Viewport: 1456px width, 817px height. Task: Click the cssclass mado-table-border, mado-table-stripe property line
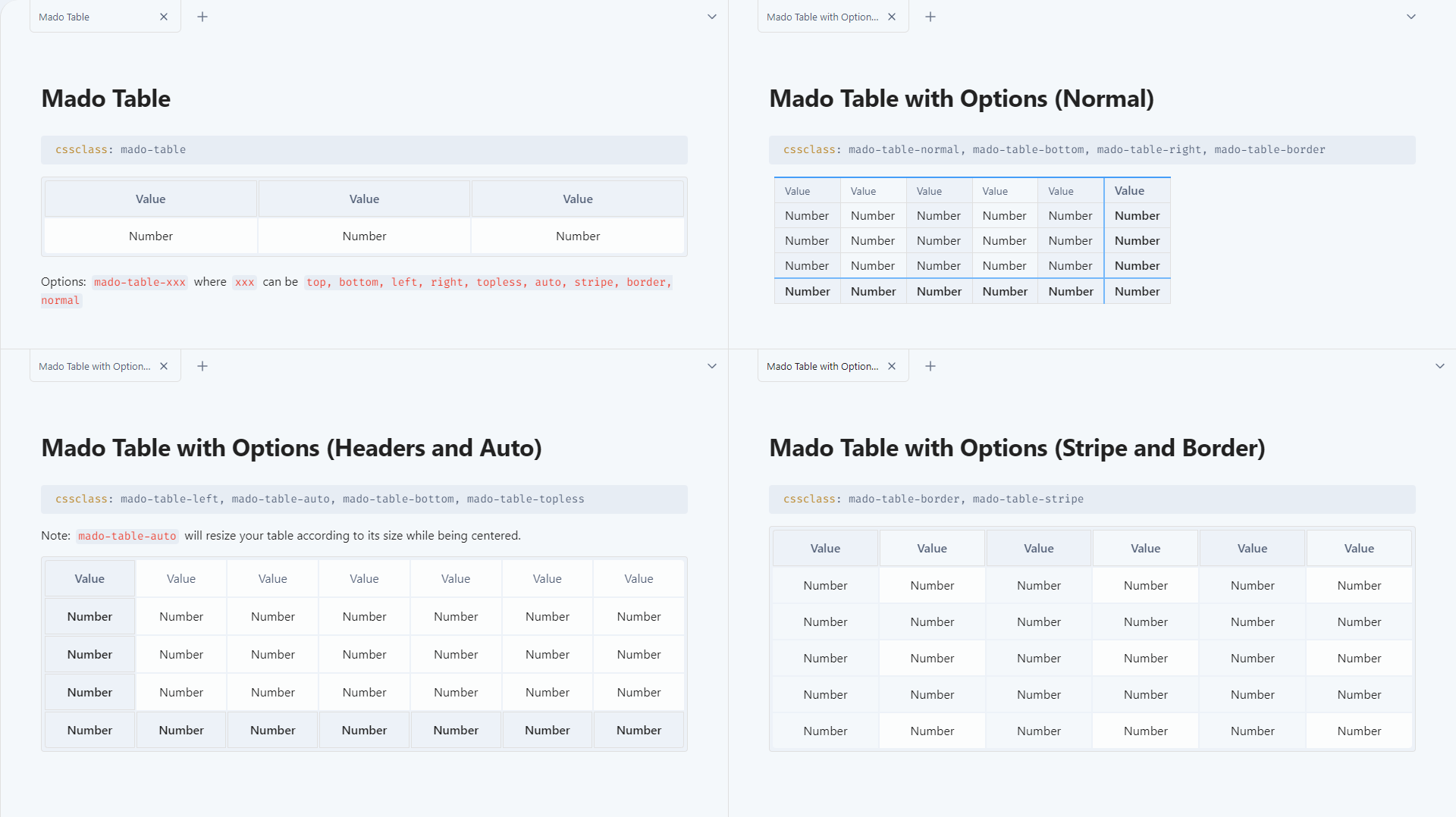(933, 499)
